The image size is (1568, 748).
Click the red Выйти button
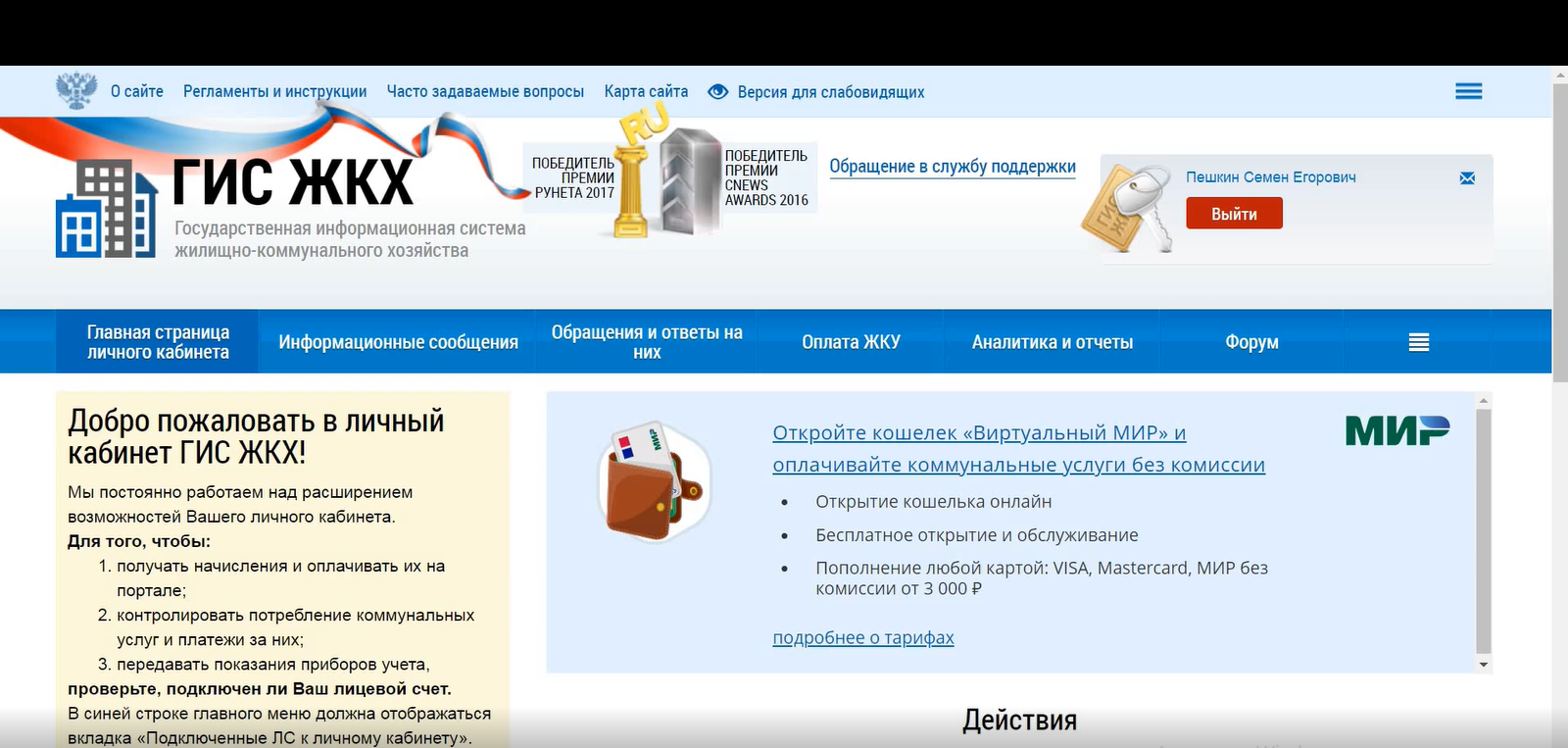point(1234,214)
